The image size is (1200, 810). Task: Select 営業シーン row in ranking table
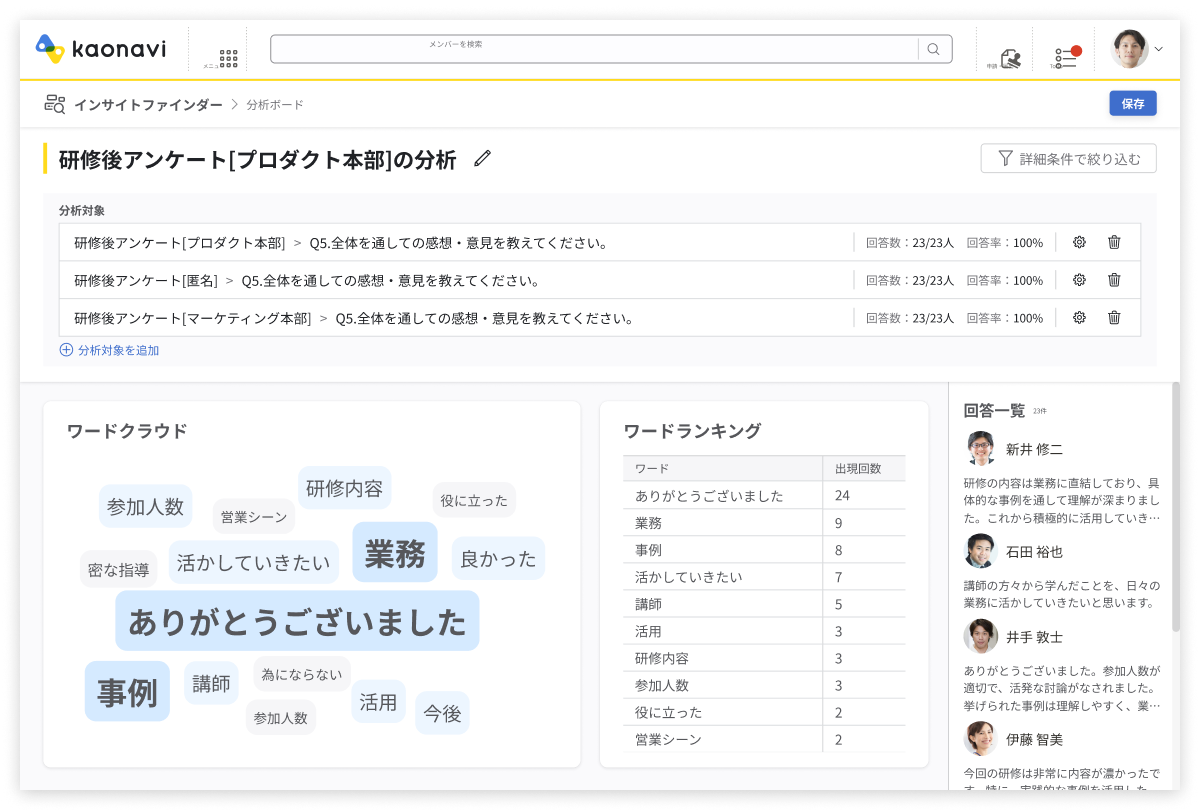pyautogui.click(x=764, y=739)
